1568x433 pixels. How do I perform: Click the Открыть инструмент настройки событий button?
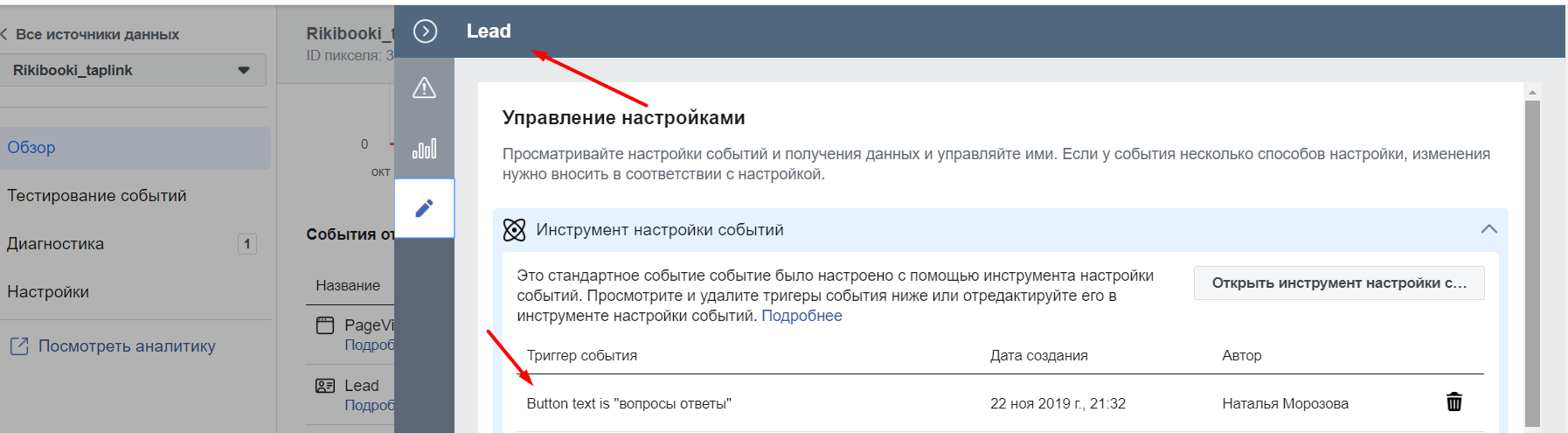pos(1339,283)
